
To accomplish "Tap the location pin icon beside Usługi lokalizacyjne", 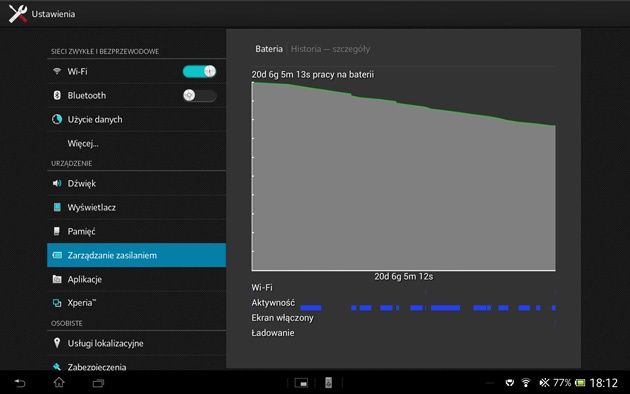I will pyautogui.click(x=57, y=343).
